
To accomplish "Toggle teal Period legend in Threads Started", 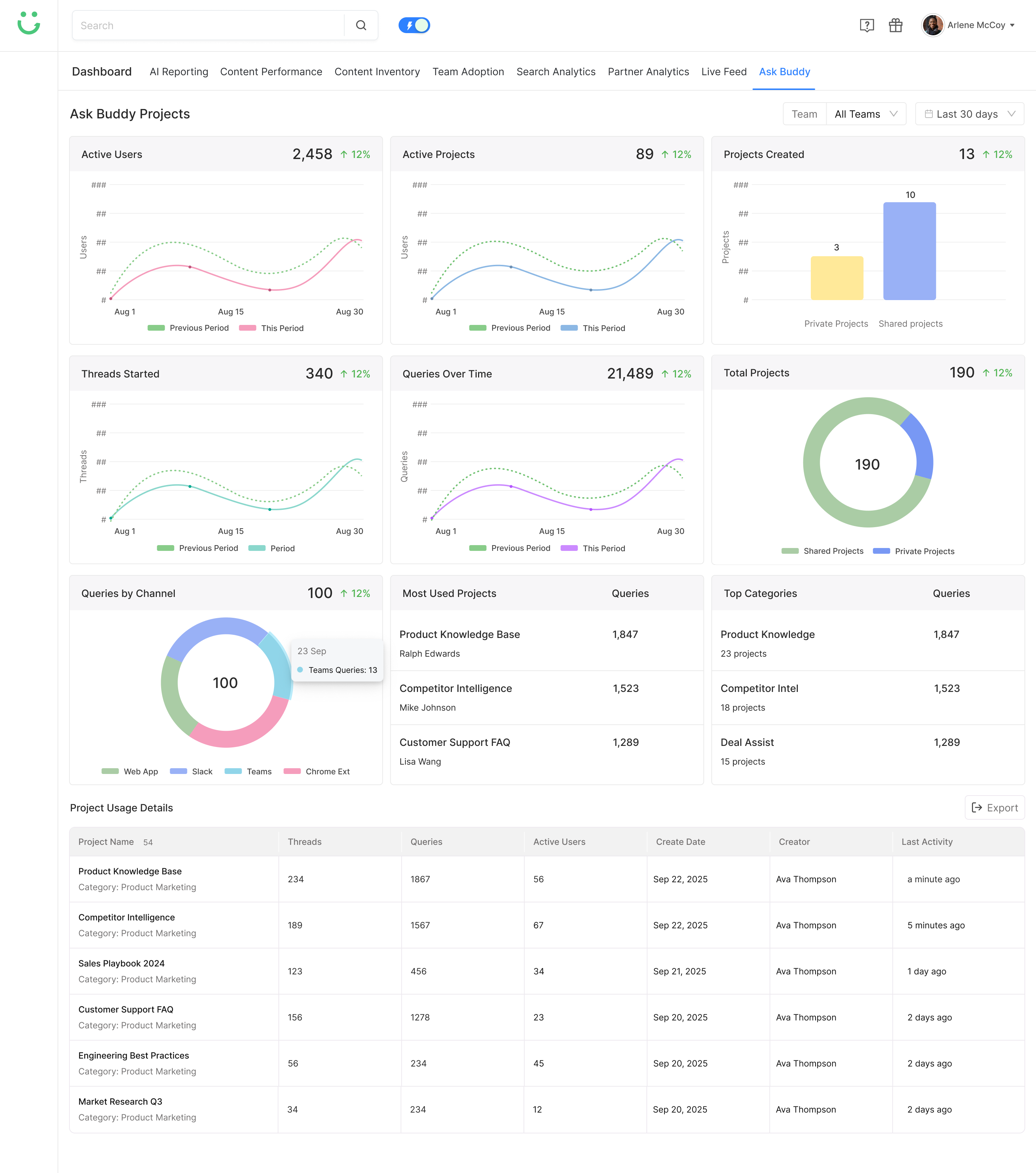I will [271, 548].
